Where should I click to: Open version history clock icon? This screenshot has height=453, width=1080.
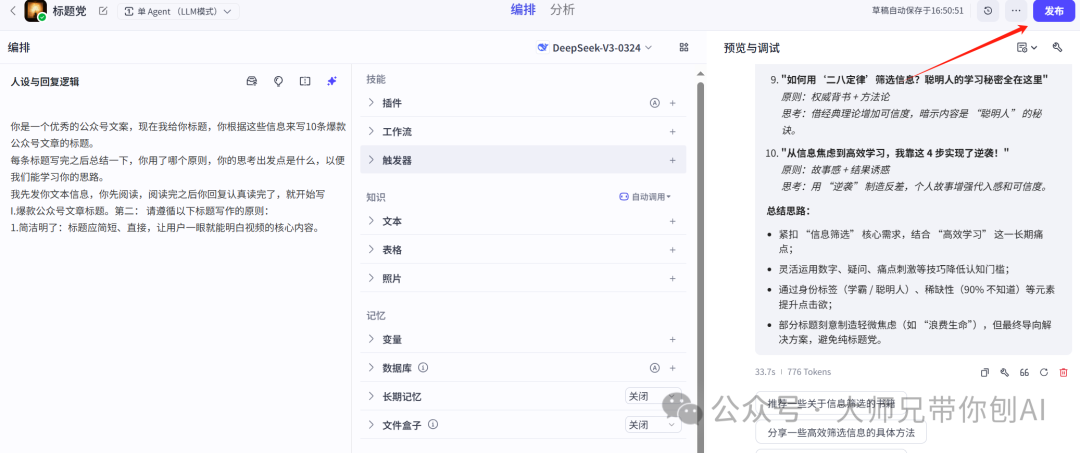(988, 11)
